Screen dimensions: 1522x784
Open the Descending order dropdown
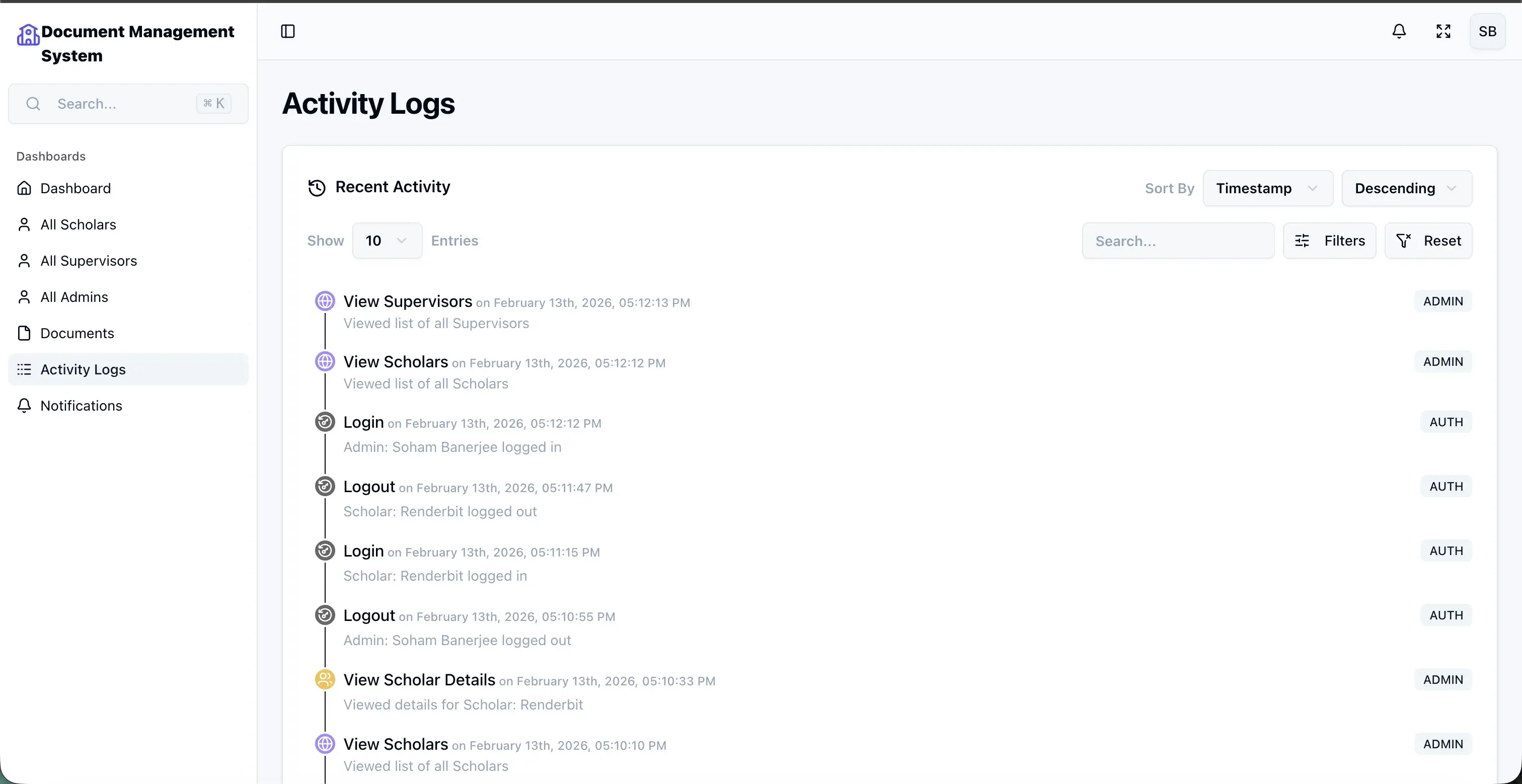(1406, 189)
